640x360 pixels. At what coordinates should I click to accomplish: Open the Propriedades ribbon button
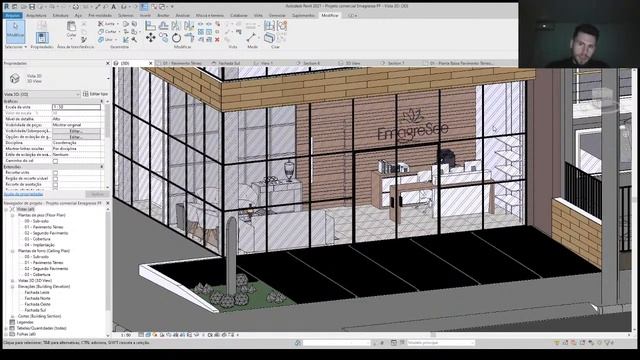tap(42, 38)
